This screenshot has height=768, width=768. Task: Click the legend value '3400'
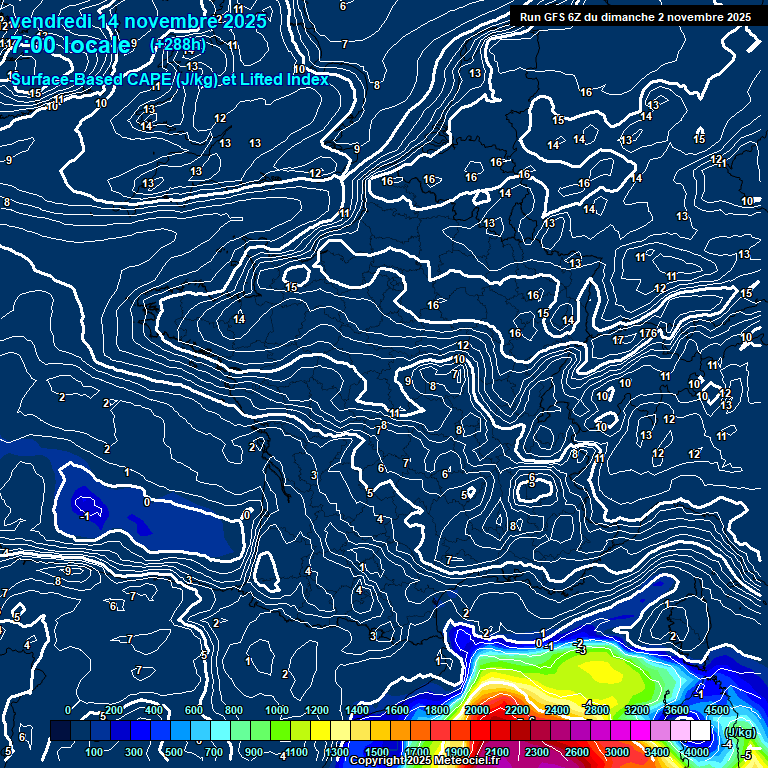657,752
